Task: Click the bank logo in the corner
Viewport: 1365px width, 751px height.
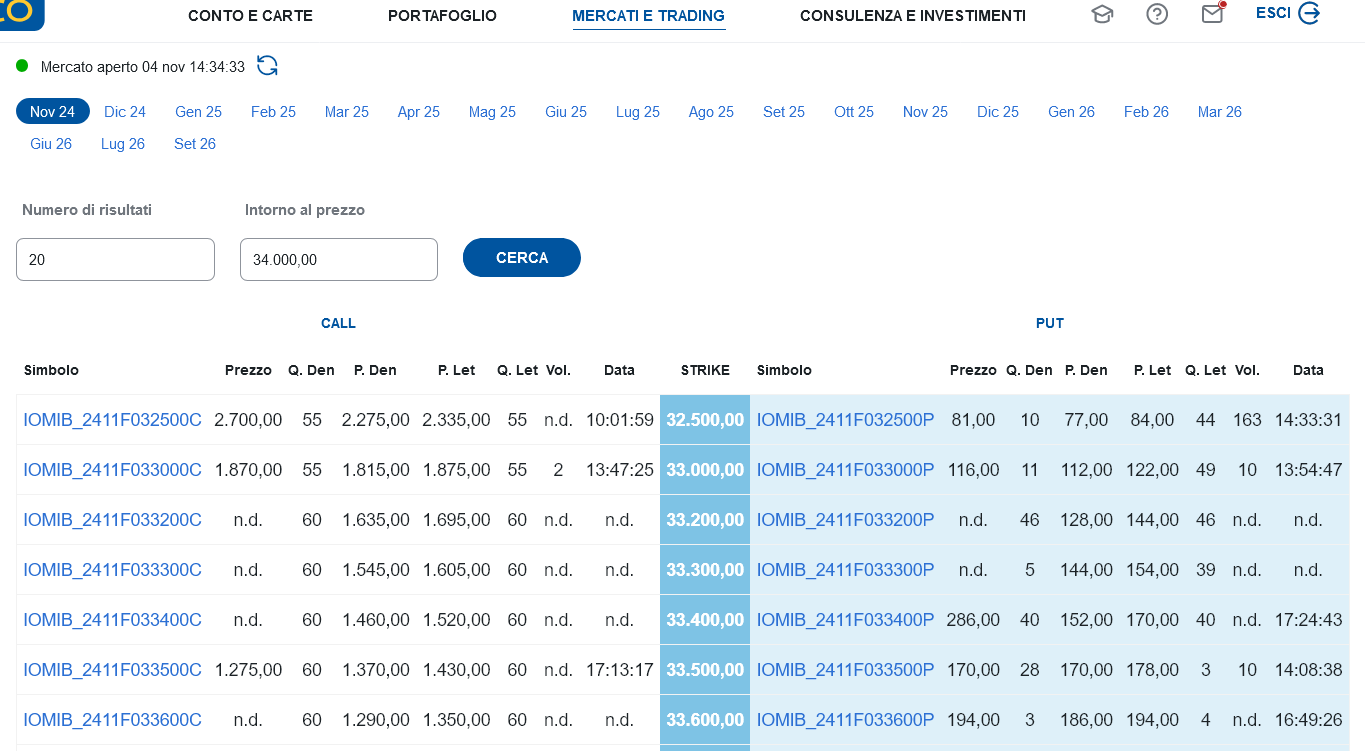Action: click(22, 14)
